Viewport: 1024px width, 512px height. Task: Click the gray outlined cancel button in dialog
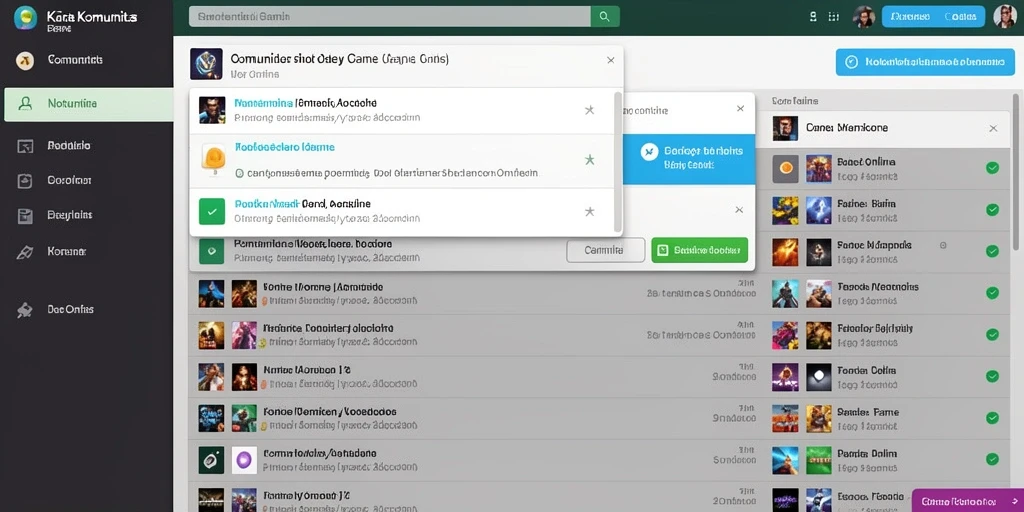[x=605, y=250]
